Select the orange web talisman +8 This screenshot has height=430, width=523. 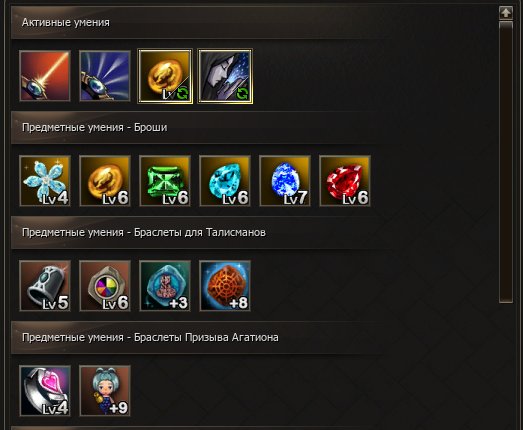pos(225,286)
